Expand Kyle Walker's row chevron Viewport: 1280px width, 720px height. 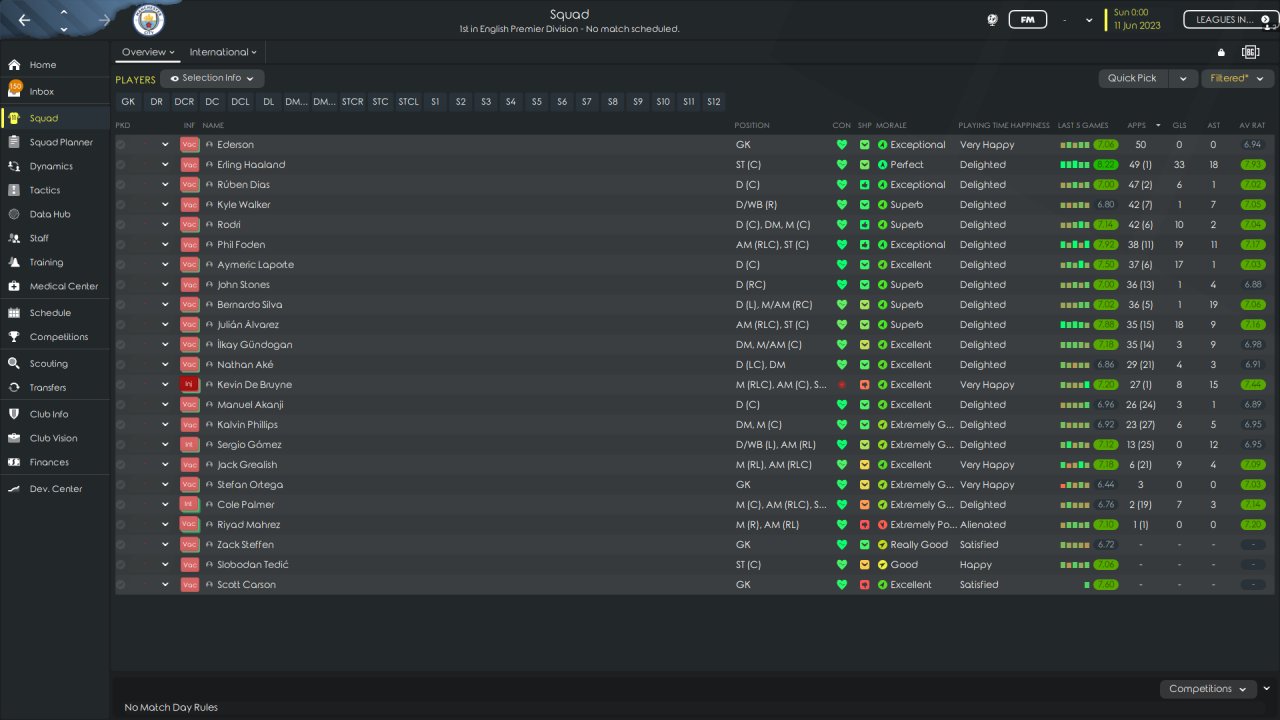click(165, 205)
